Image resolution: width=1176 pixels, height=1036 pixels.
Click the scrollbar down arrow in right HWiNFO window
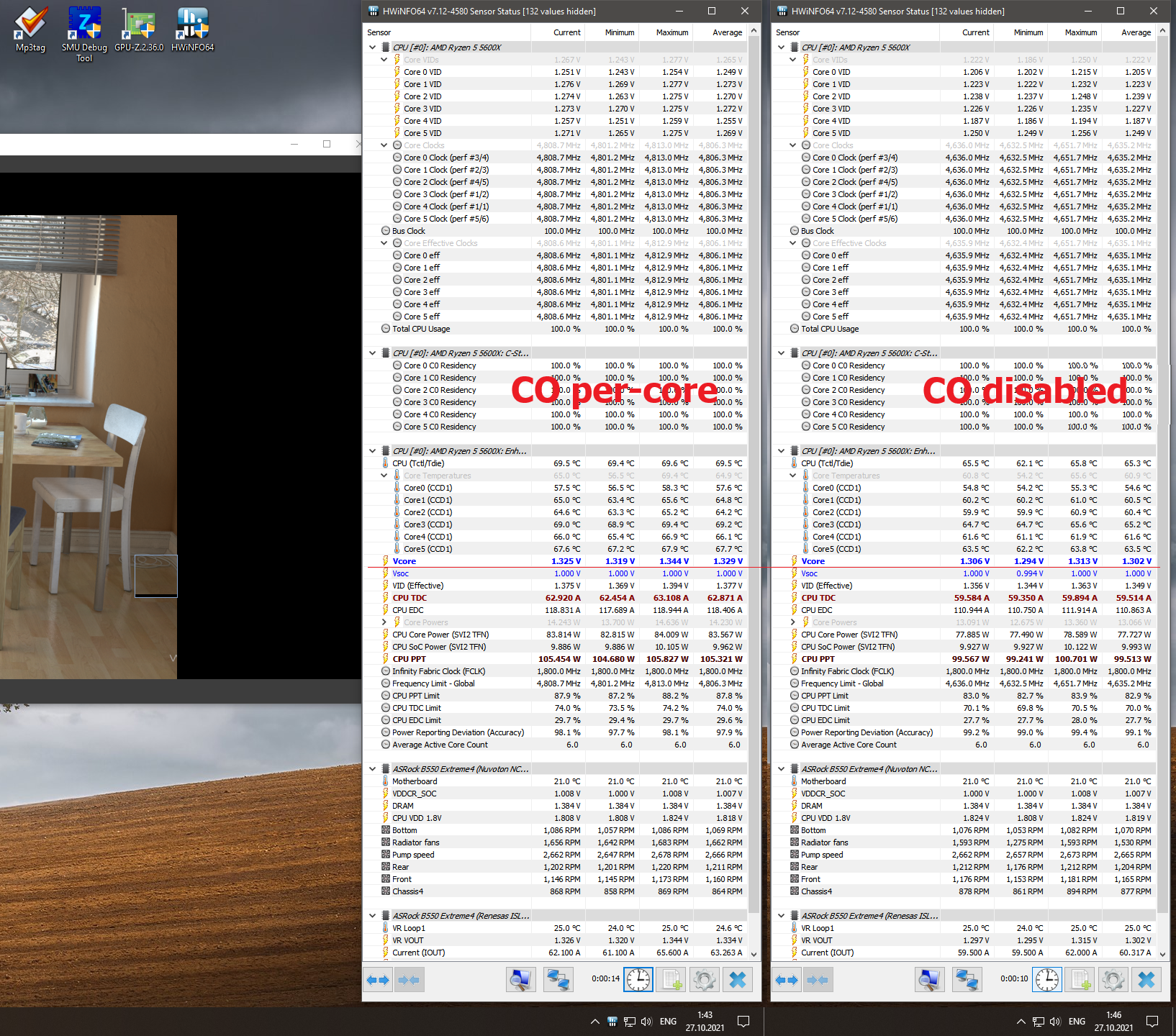pos(1163,955)
